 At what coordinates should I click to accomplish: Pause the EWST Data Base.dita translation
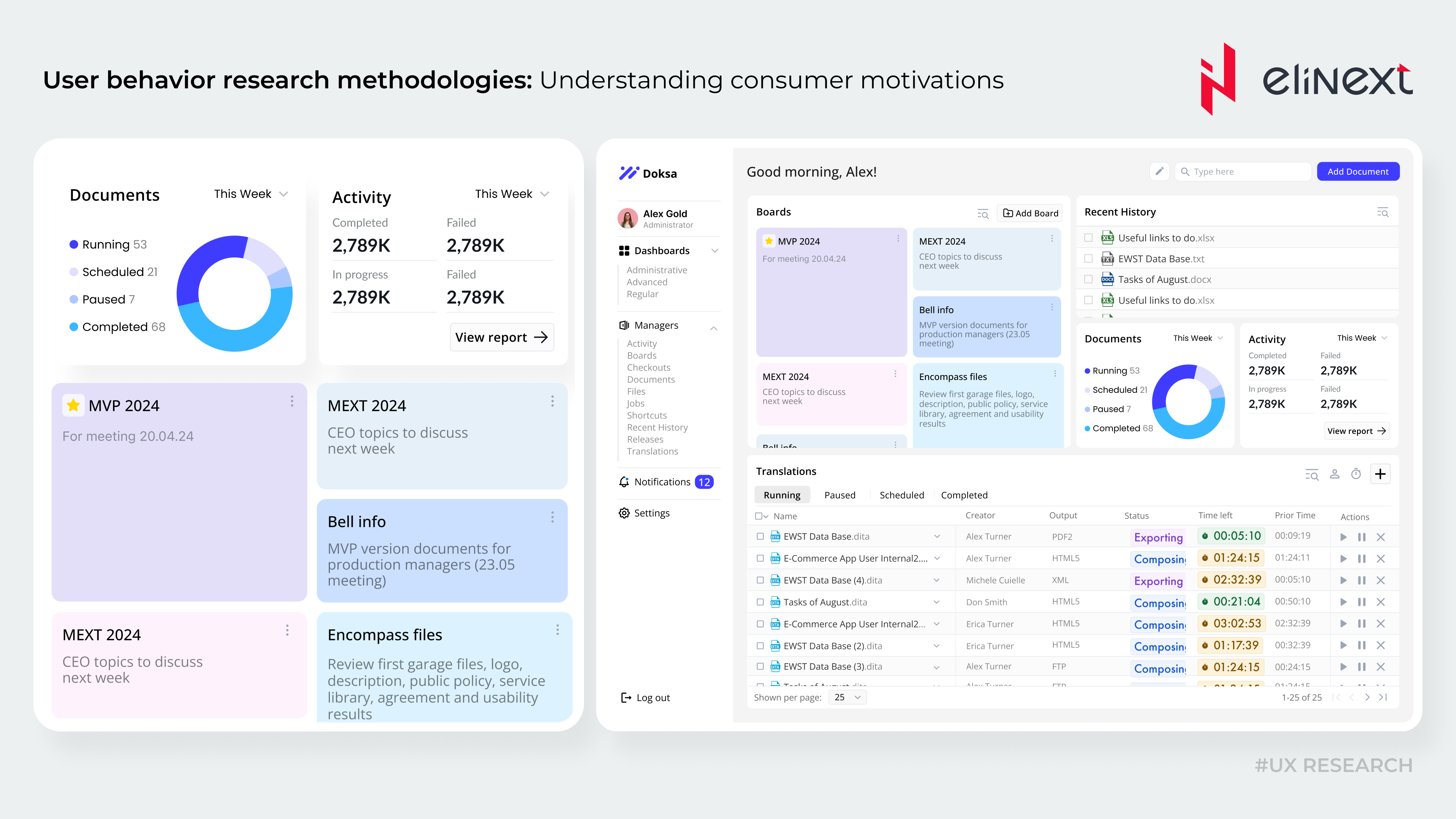[1362, 537]
